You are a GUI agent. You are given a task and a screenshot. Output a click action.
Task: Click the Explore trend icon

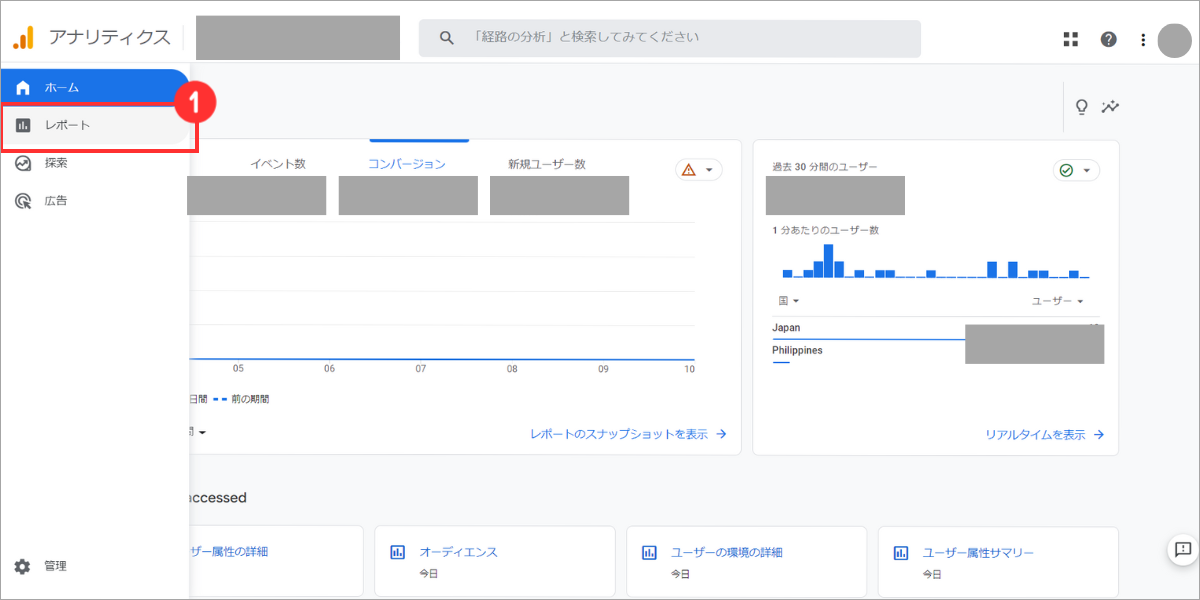[23, 163]
